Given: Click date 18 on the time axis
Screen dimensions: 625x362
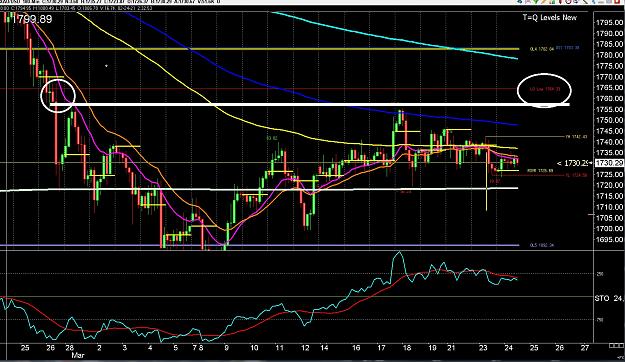Looking at the screenshot, I should pos(407,348).
